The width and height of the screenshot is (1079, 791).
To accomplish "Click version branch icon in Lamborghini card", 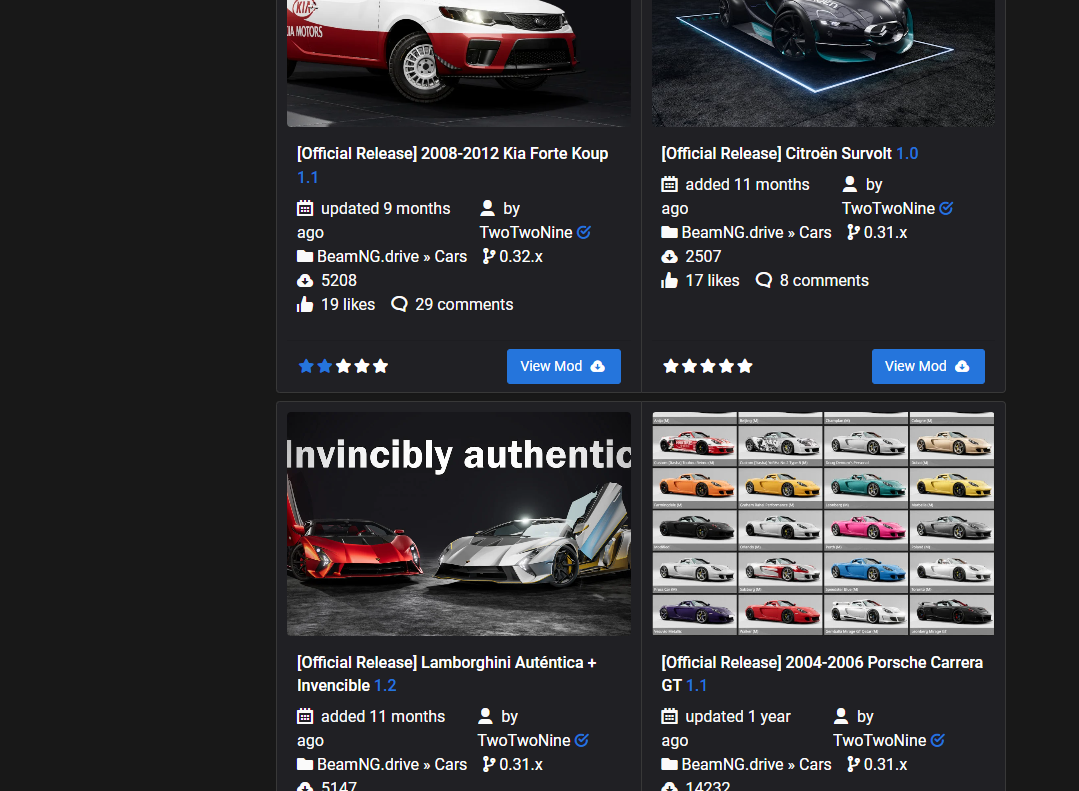I will (489, 764).
